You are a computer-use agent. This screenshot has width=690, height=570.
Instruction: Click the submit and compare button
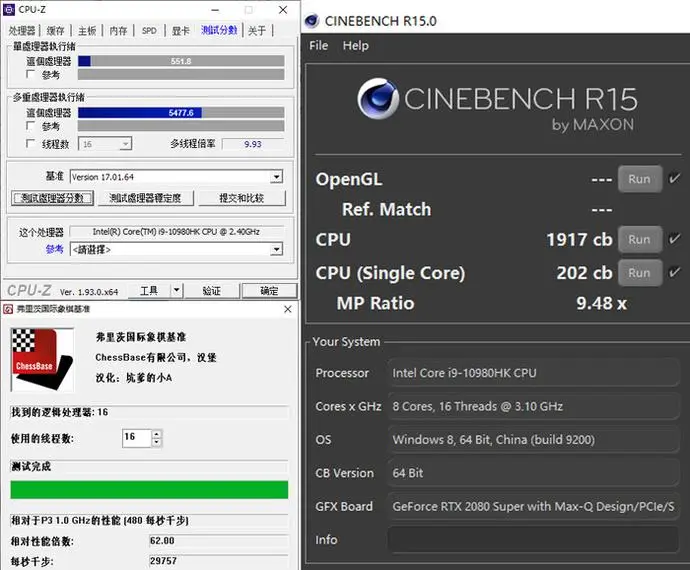point(242,198)
